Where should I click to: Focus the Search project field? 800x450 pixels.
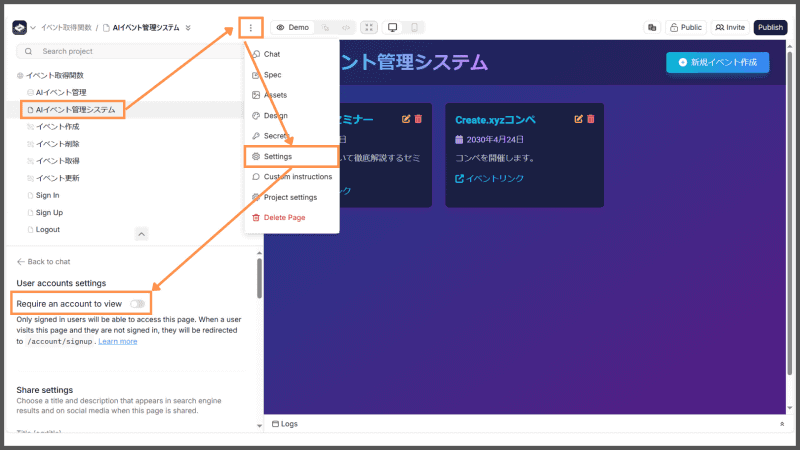pyautogui.click(x=130, y=52)
